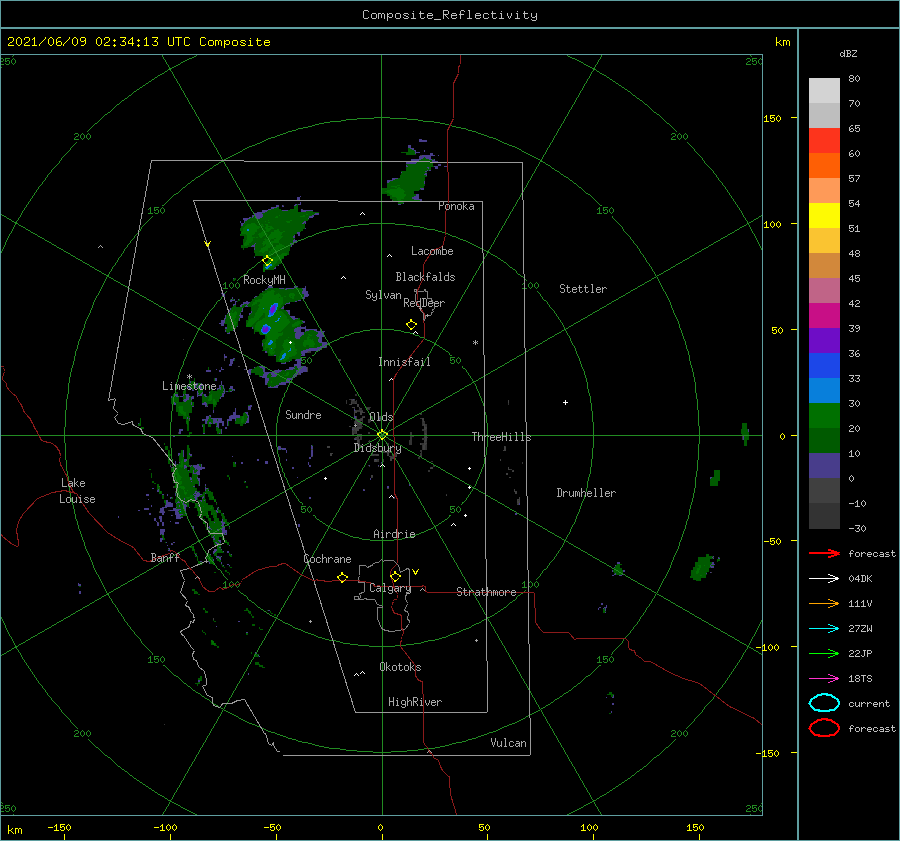Click the 150 km label on right axis
The image size is (900, 841).
click(x=772, y=118)
